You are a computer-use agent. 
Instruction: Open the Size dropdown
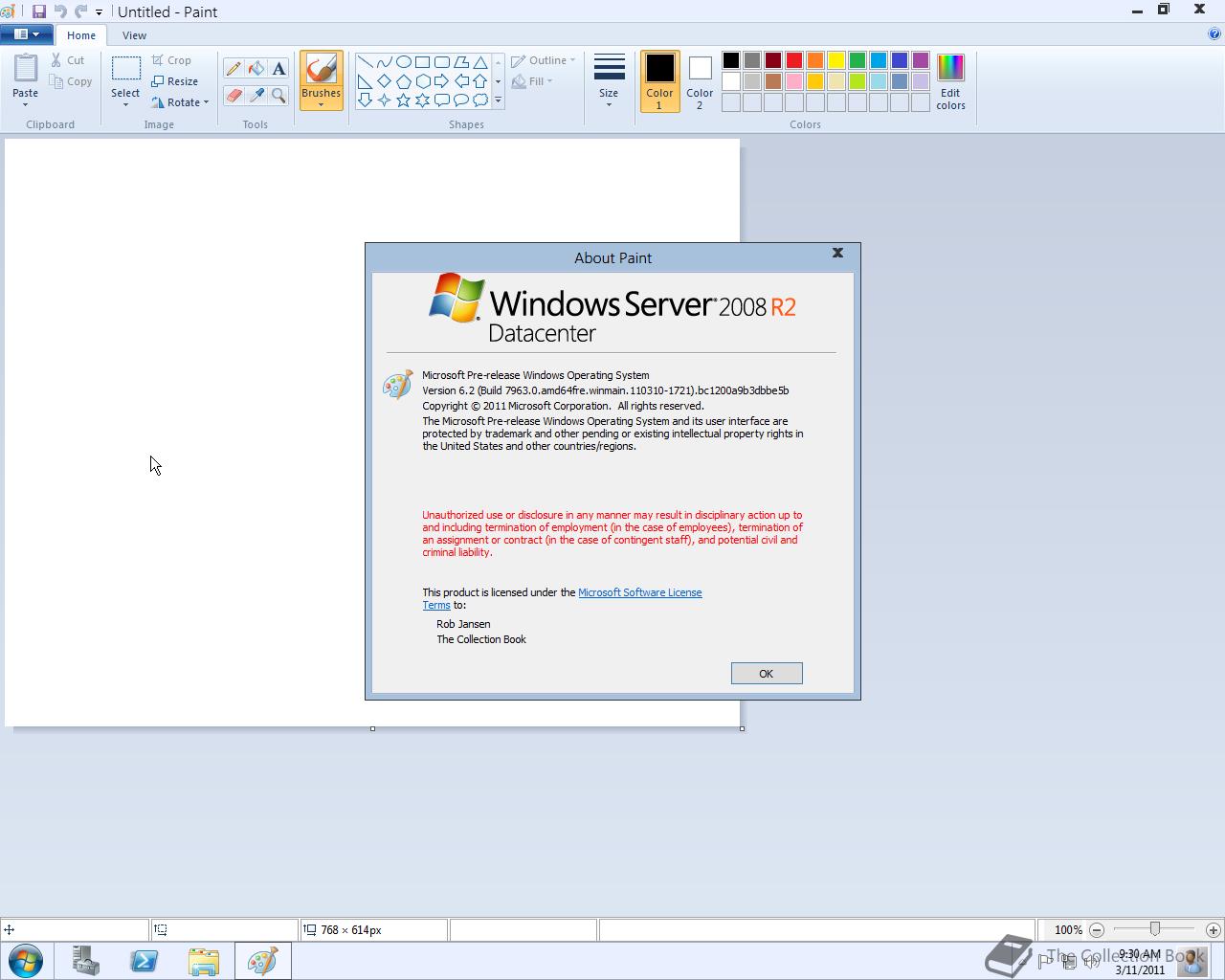(x=609, y=82)
